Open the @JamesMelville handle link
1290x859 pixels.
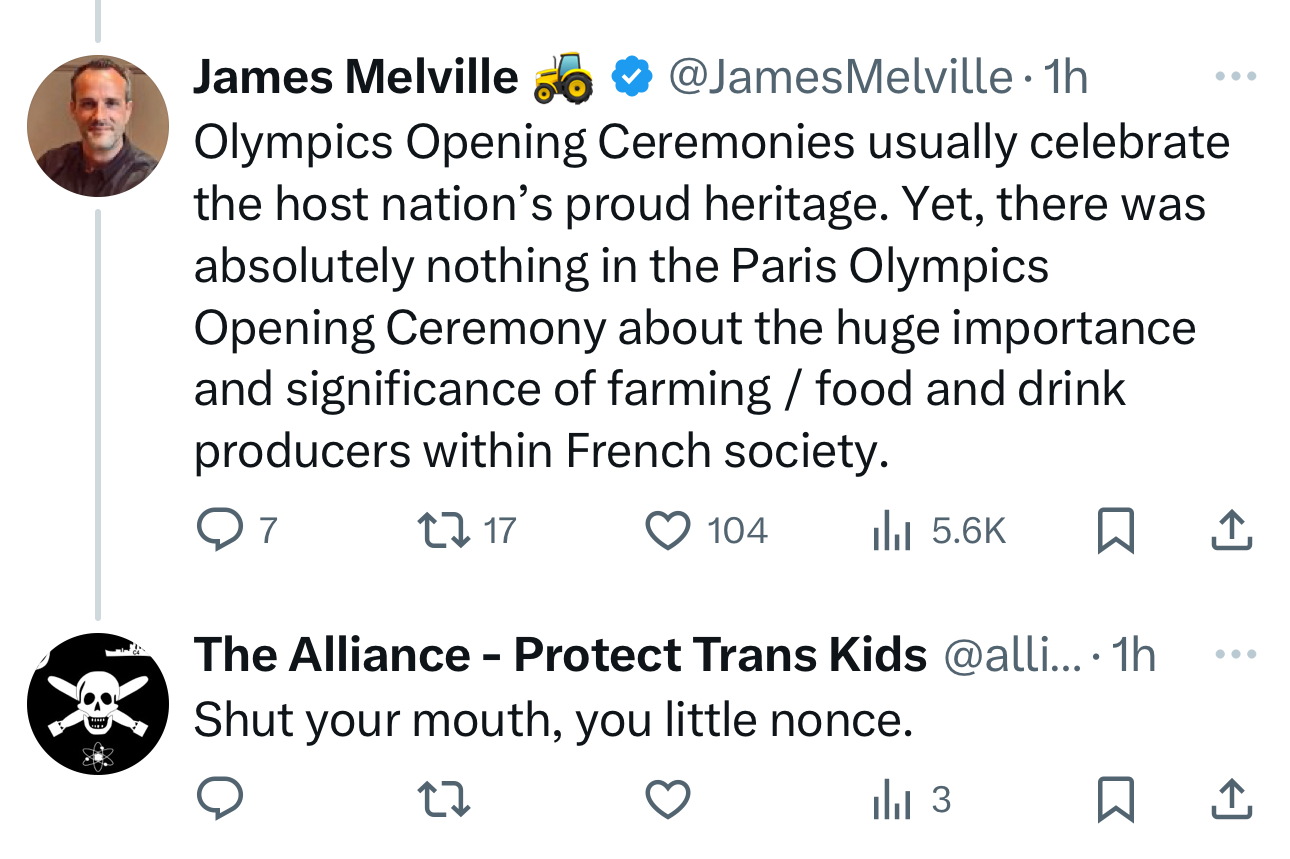[x=840, y=78]
